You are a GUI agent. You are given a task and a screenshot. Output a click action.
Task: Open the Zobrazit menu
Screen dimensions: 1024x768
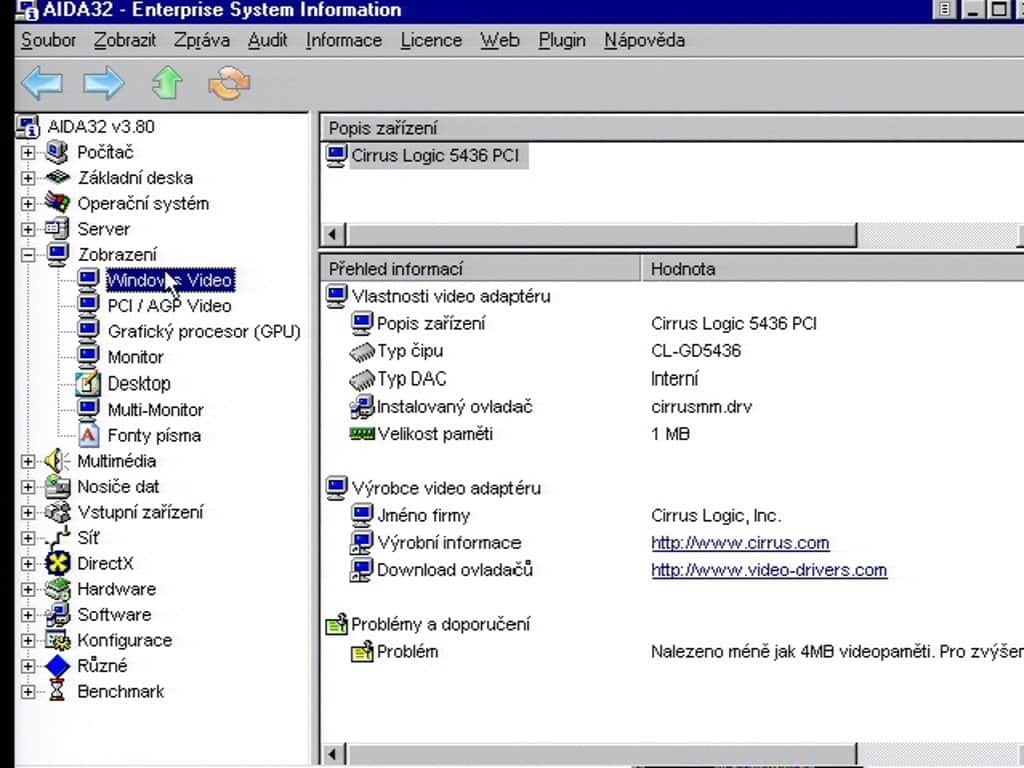(125, 40)
